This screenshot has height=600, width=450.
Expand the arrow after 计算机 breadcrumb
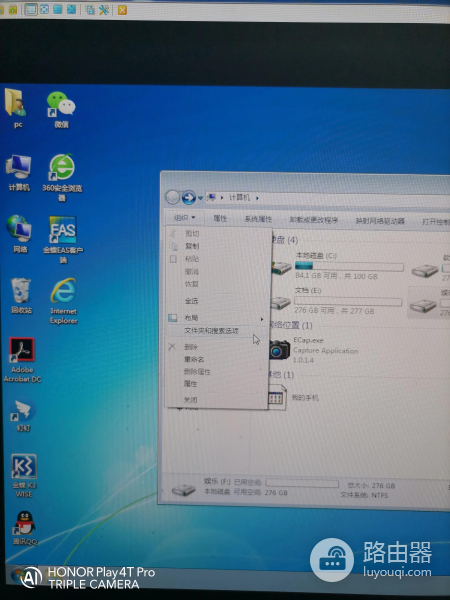[257, 198]
